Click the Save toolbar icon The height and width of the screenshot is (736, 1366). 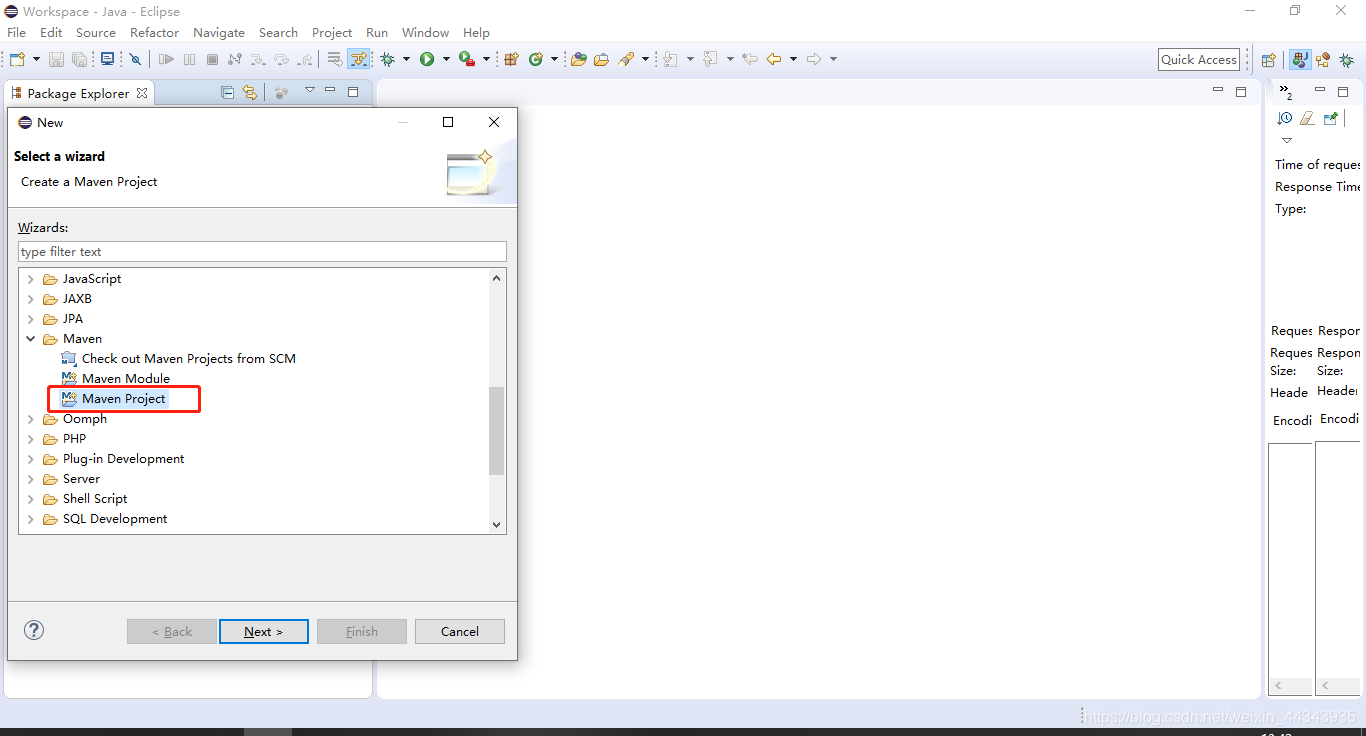pos(56,60)
